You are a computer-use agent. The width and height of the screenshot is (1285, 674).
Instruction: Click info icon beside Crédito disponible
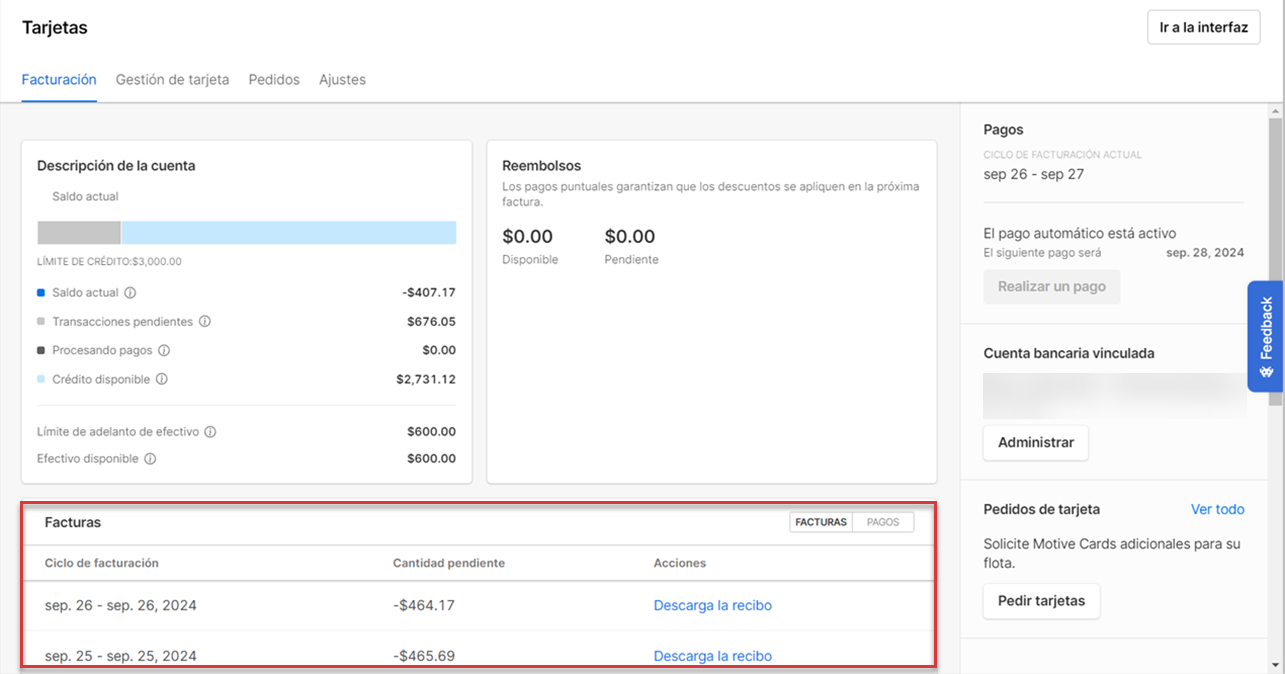point(161,380)
